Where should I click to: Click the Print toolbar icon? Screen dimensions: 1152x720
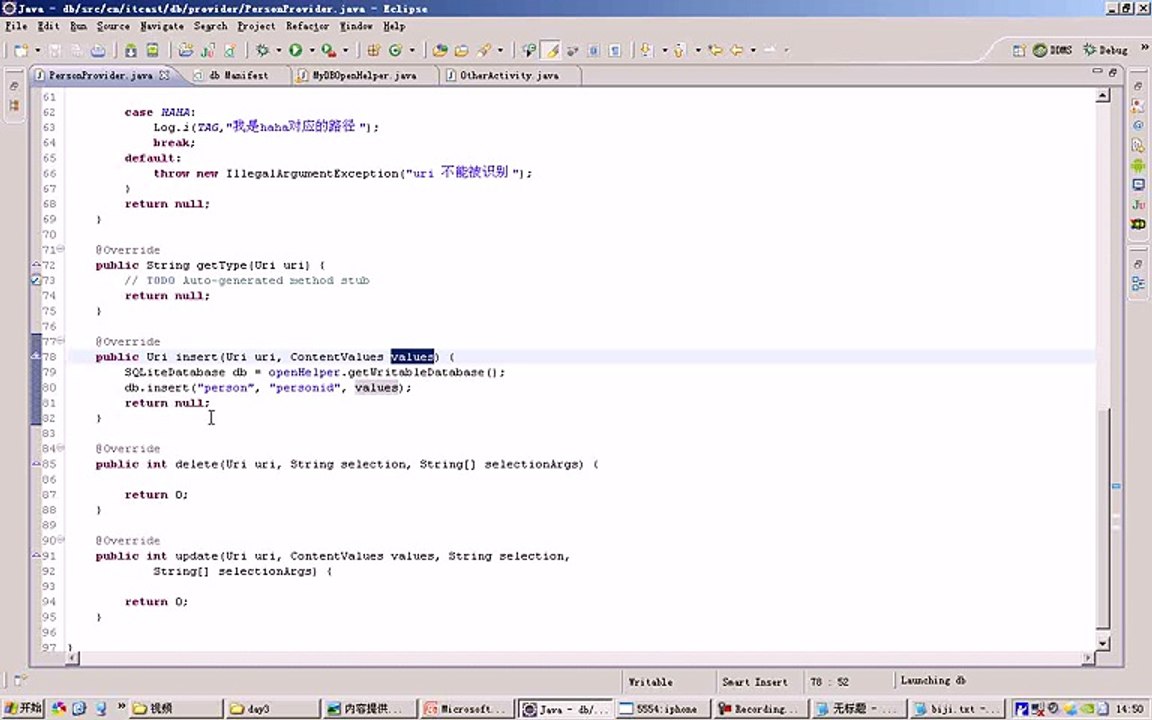(x=98, y=50)
